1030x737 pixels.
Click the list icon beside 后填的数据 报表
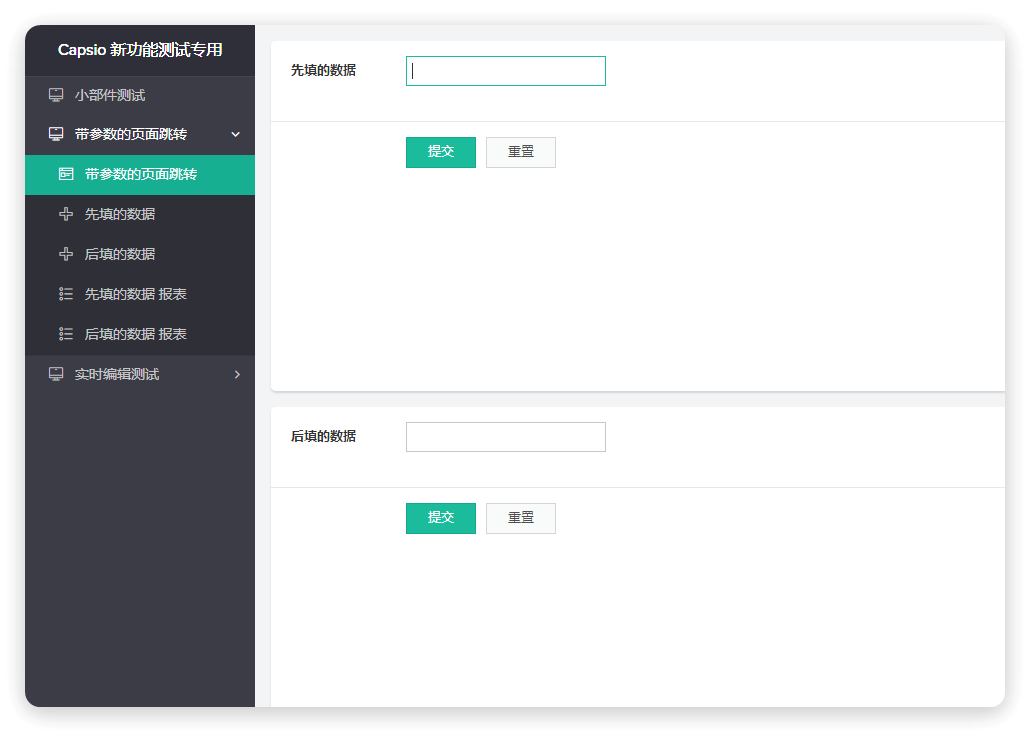[66, 334]
